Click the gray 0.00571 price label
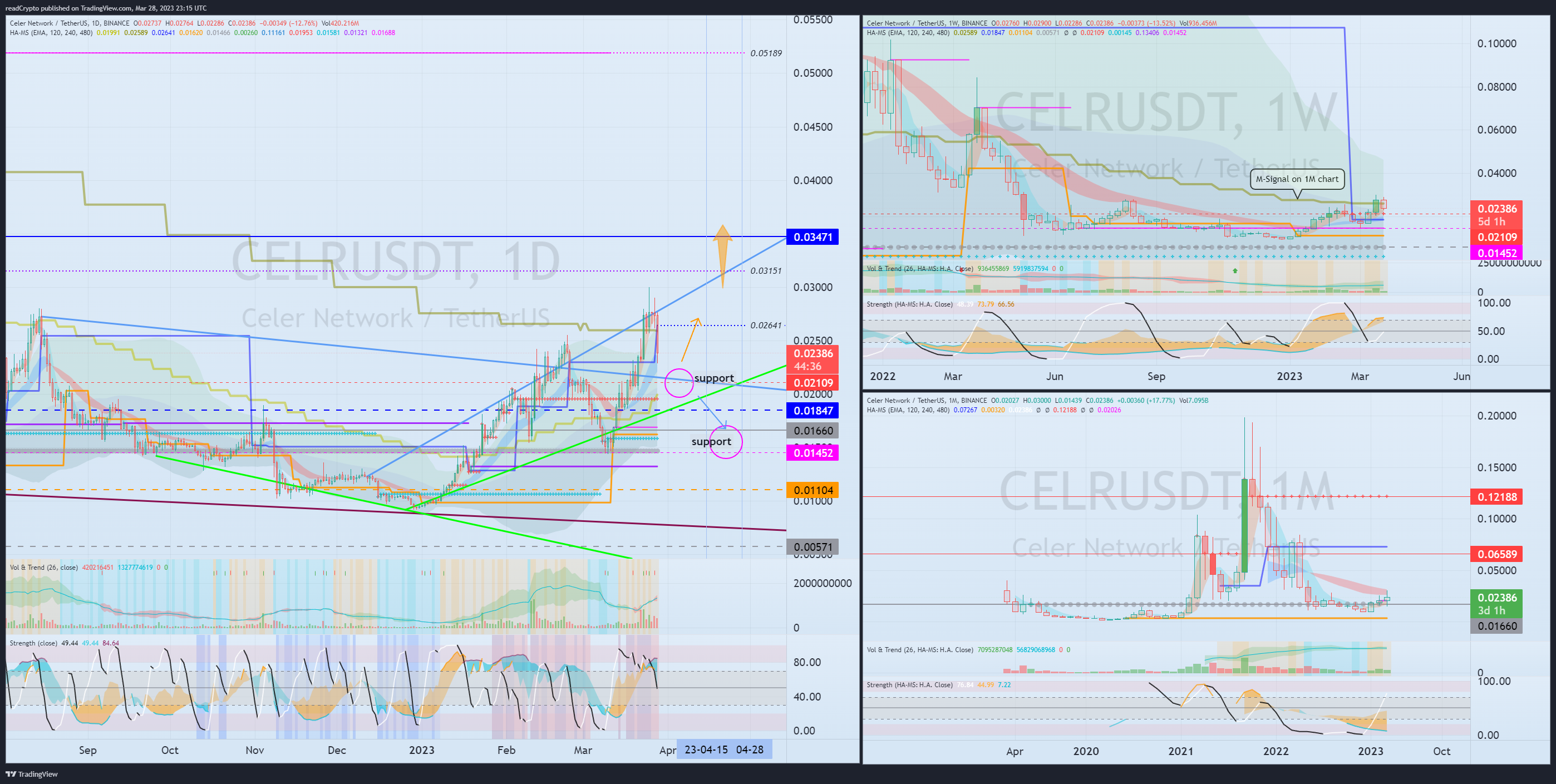1556x784 pixels. pyautogui.click(x=813, y=546)
